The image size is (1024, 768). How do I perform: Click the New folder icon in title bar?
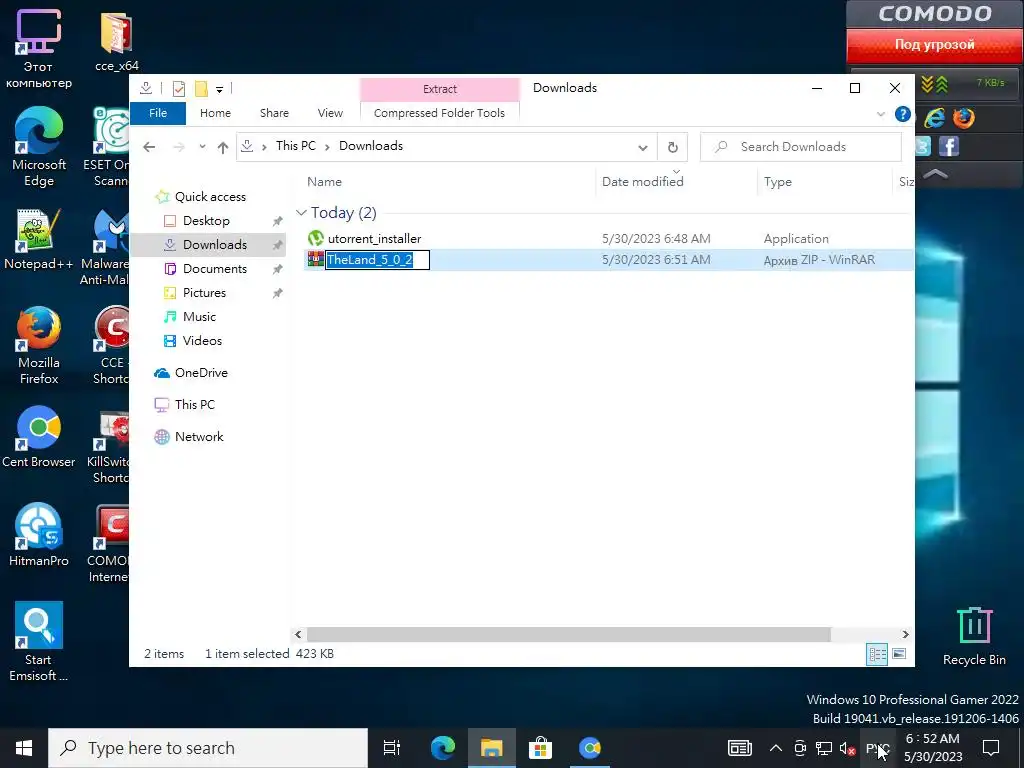(201, 88)
